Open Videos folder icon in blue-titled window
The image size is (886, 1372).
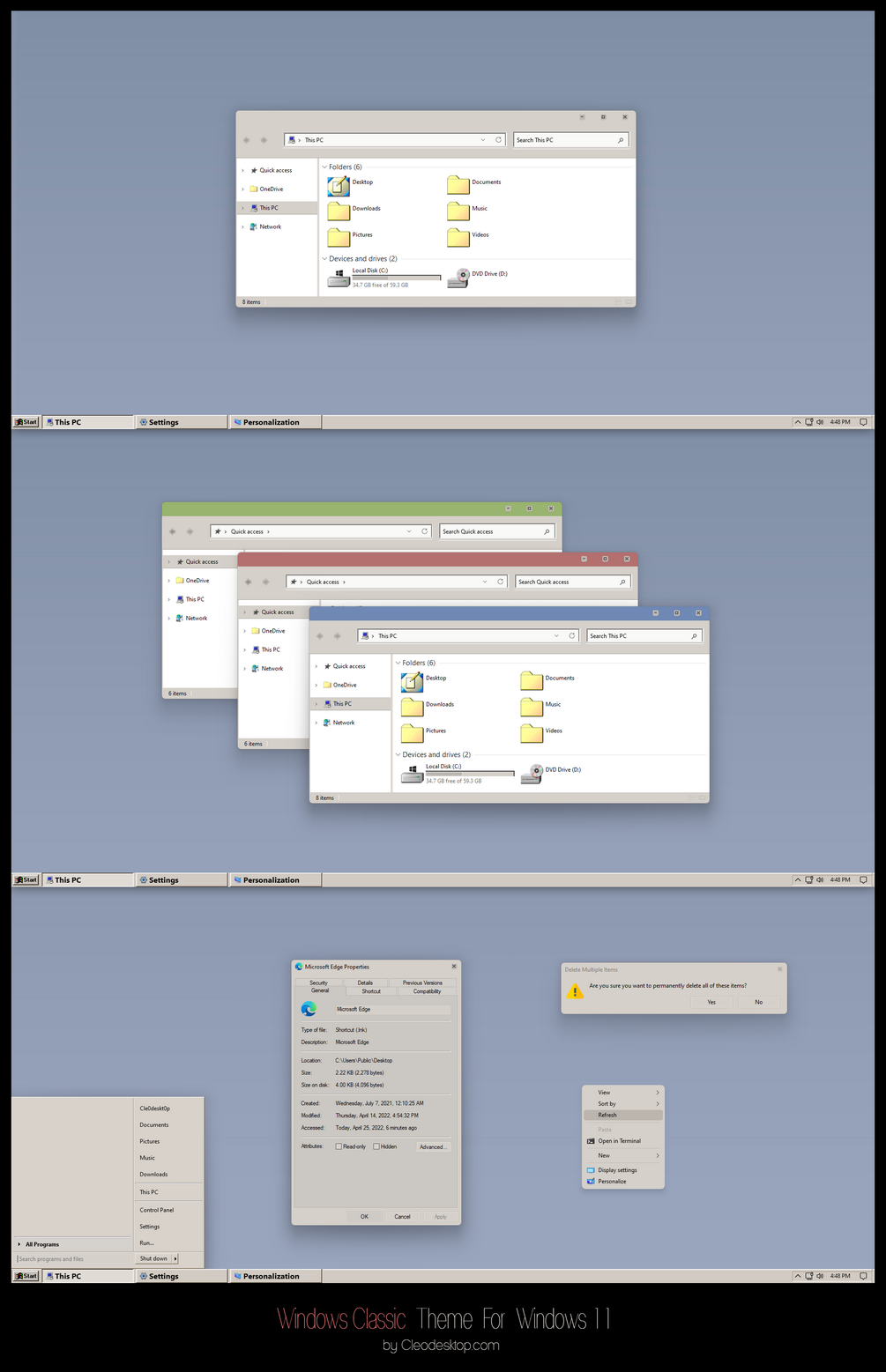pos(532,734)
